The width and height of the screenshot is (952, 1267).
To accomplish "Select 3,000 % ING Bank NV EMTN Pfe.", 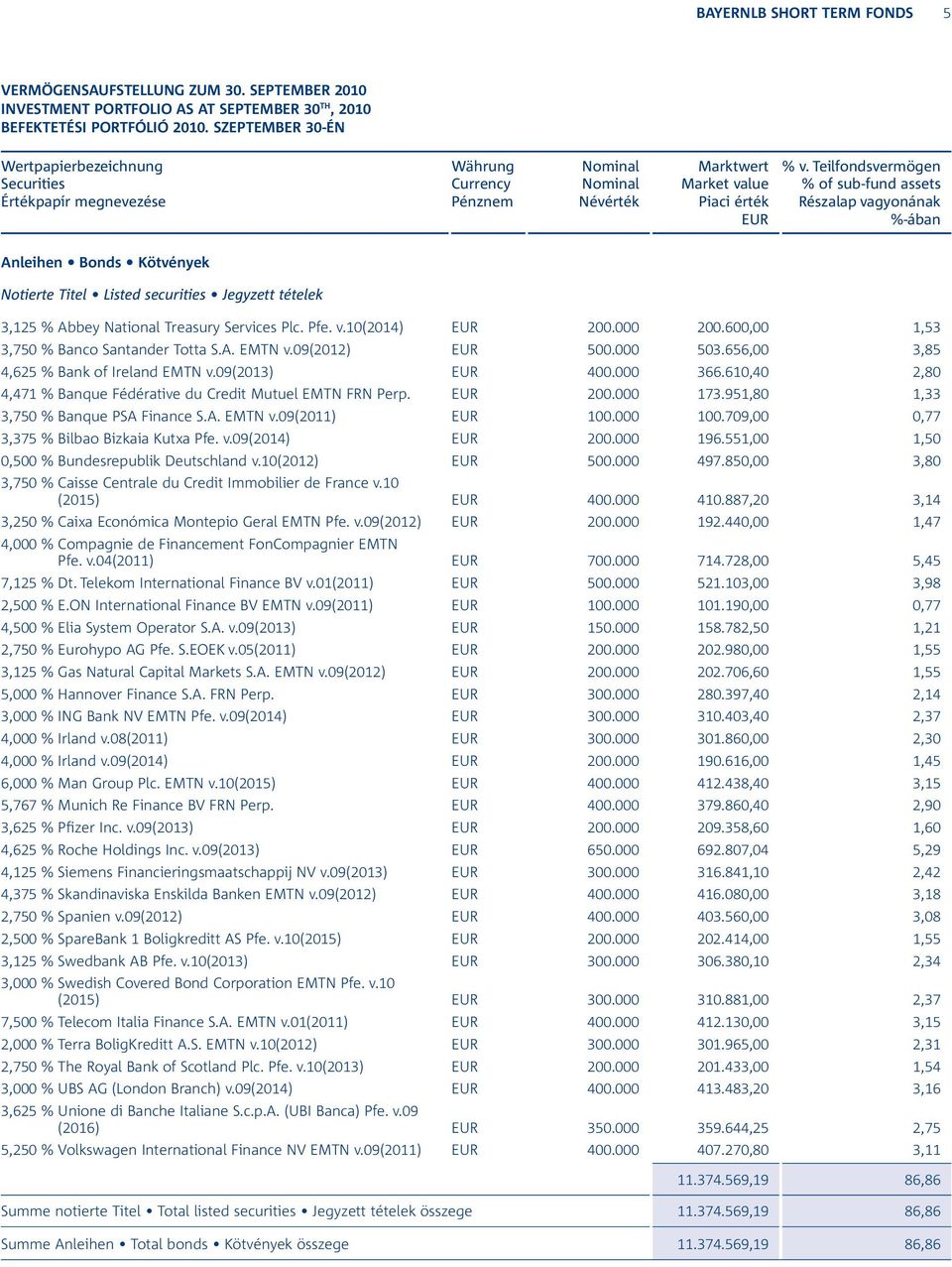I will (x=144, y=716).
